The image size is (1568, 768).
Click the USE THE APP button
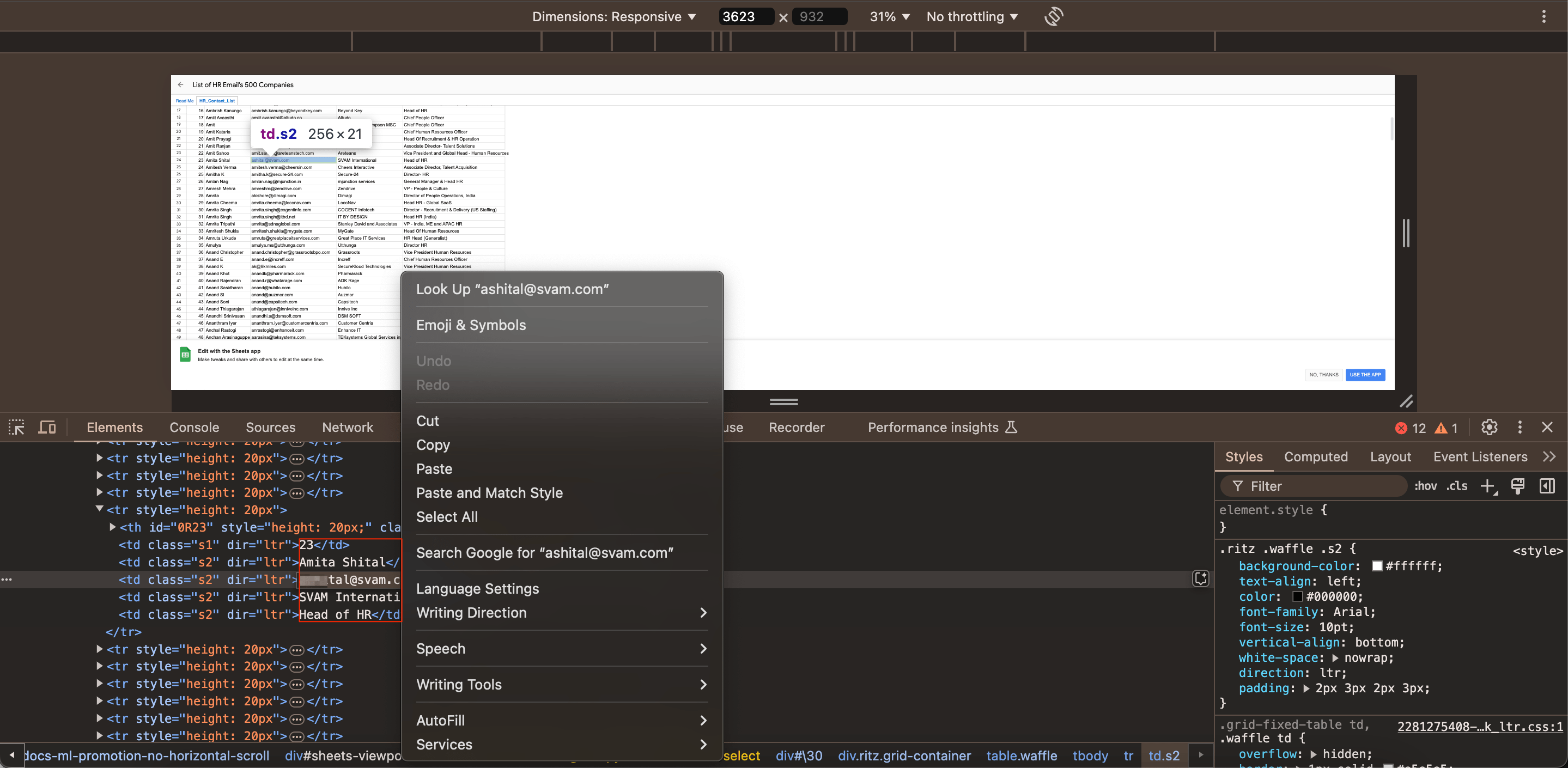point(1365,375)
